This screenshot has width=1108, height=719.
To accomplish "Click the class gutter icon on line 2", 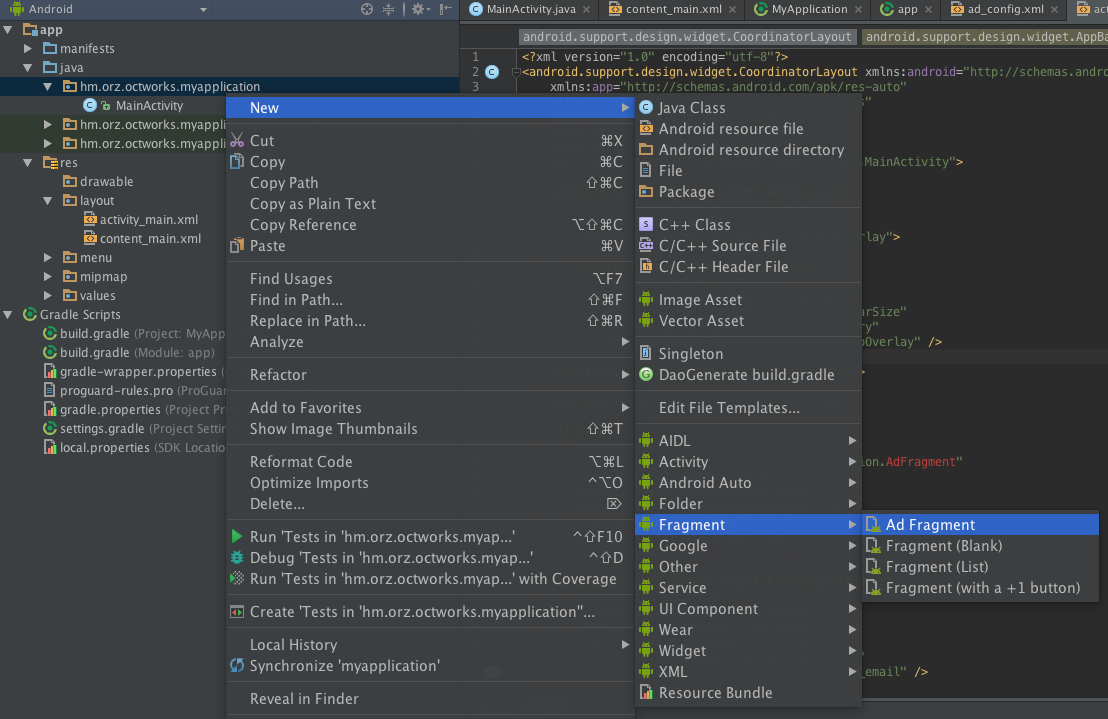I will (x=493, y=72).
